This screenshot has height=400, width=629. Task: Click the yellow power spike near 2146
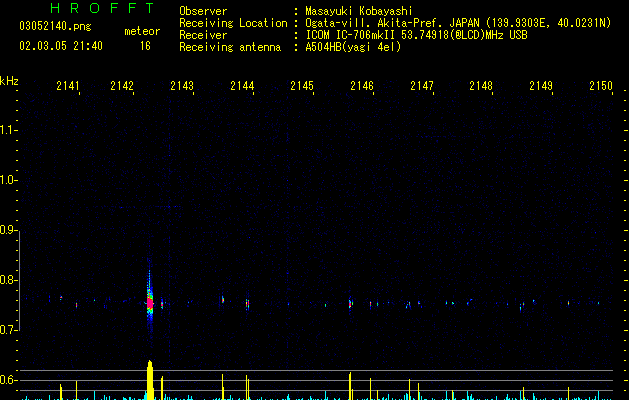(x=350, y=386)
